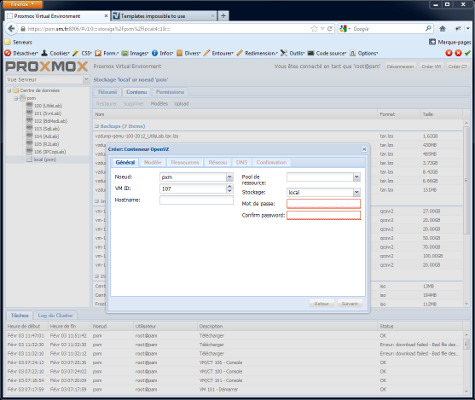This screenshot has height=400, width=475.
Task: Select the Réseau tab in the dialog
Action: [x=218, y=162]
